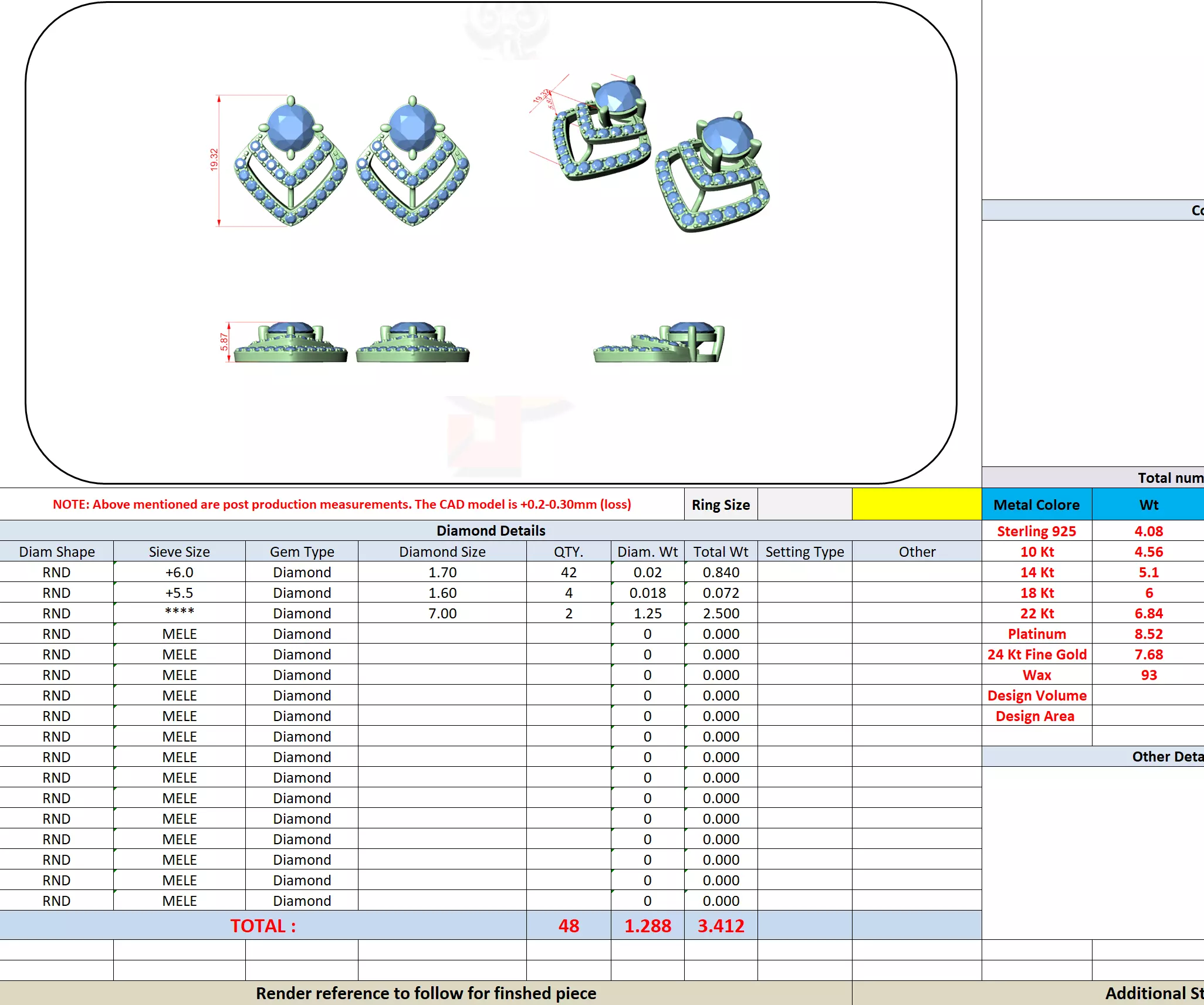The width and height of the screenshot is (1204, 1005).
Task: Click the Diamond Size value 7.00
Action: coord(442,613)
